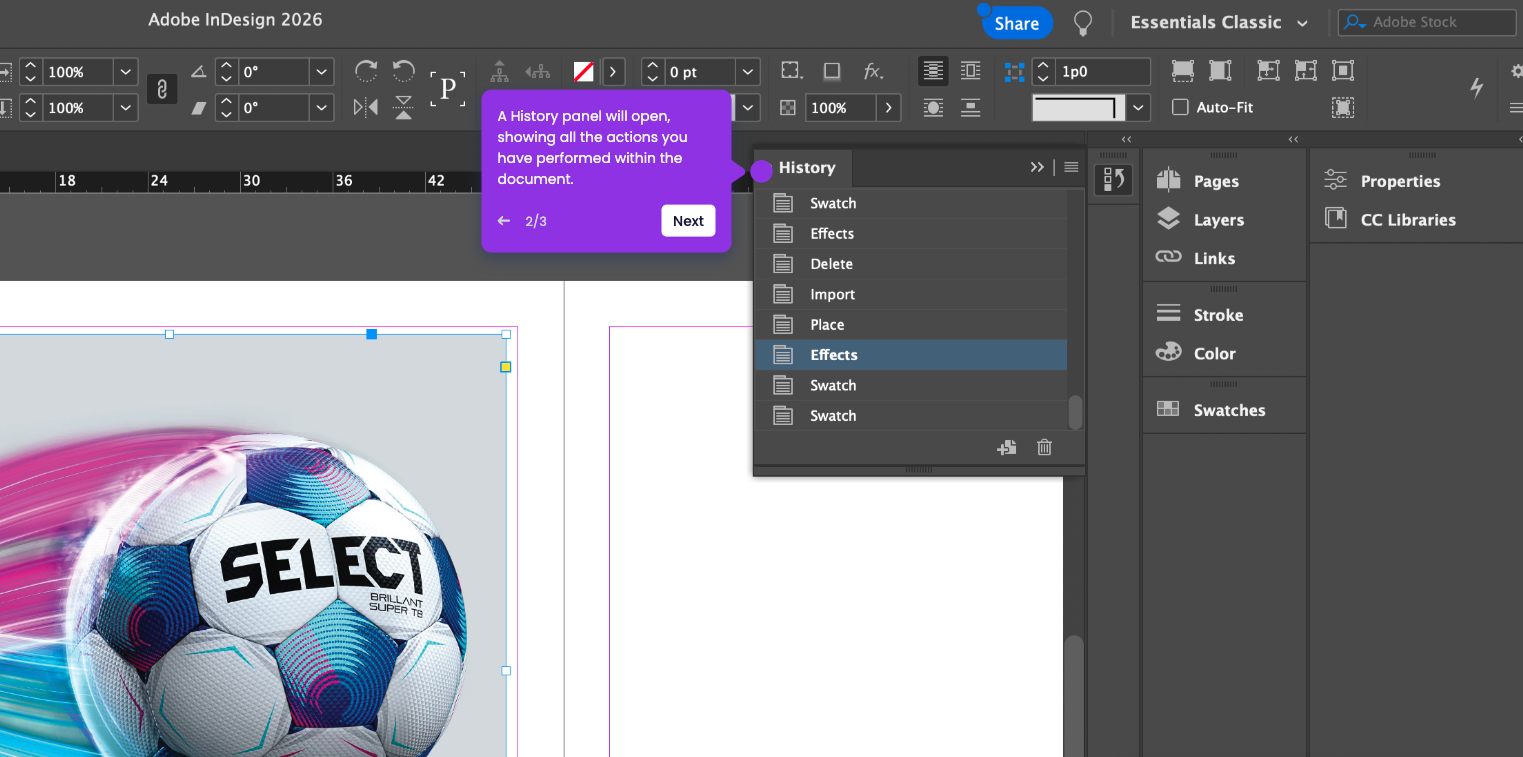The width and height of the screenshot is (1523, 757).
Task: Open the rotation angle dropdown
Action: (x=321, y=72)
